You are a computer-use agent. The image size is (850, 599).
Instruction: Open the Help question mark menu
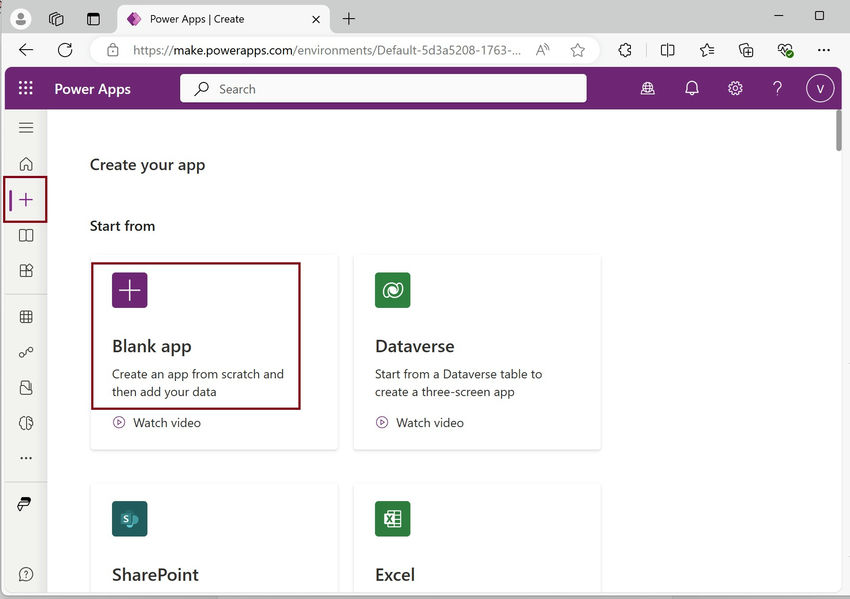pyautogui.click(x=777, y=88)
